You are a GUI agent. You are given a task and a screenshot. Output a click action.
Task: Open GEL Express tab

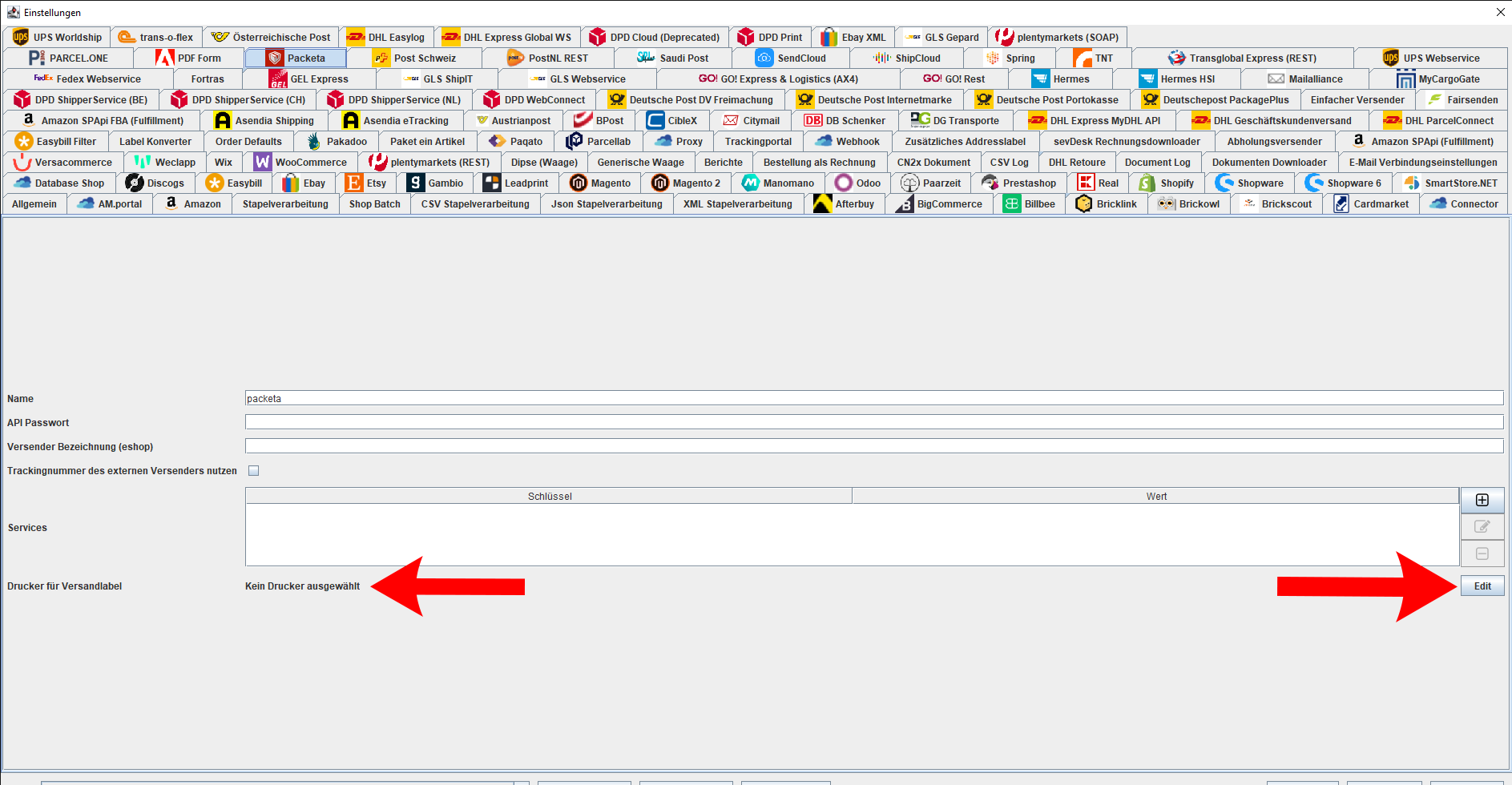point(310,78)
